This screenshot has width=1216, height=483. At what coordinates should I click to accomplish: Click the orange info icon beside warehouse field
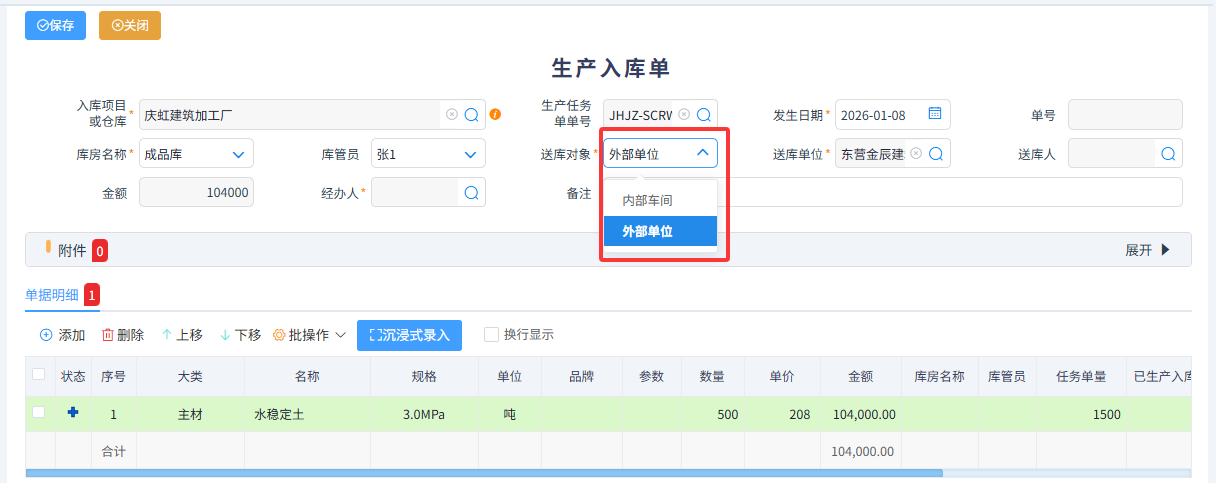pyautogui.click(x=495, y=115)
